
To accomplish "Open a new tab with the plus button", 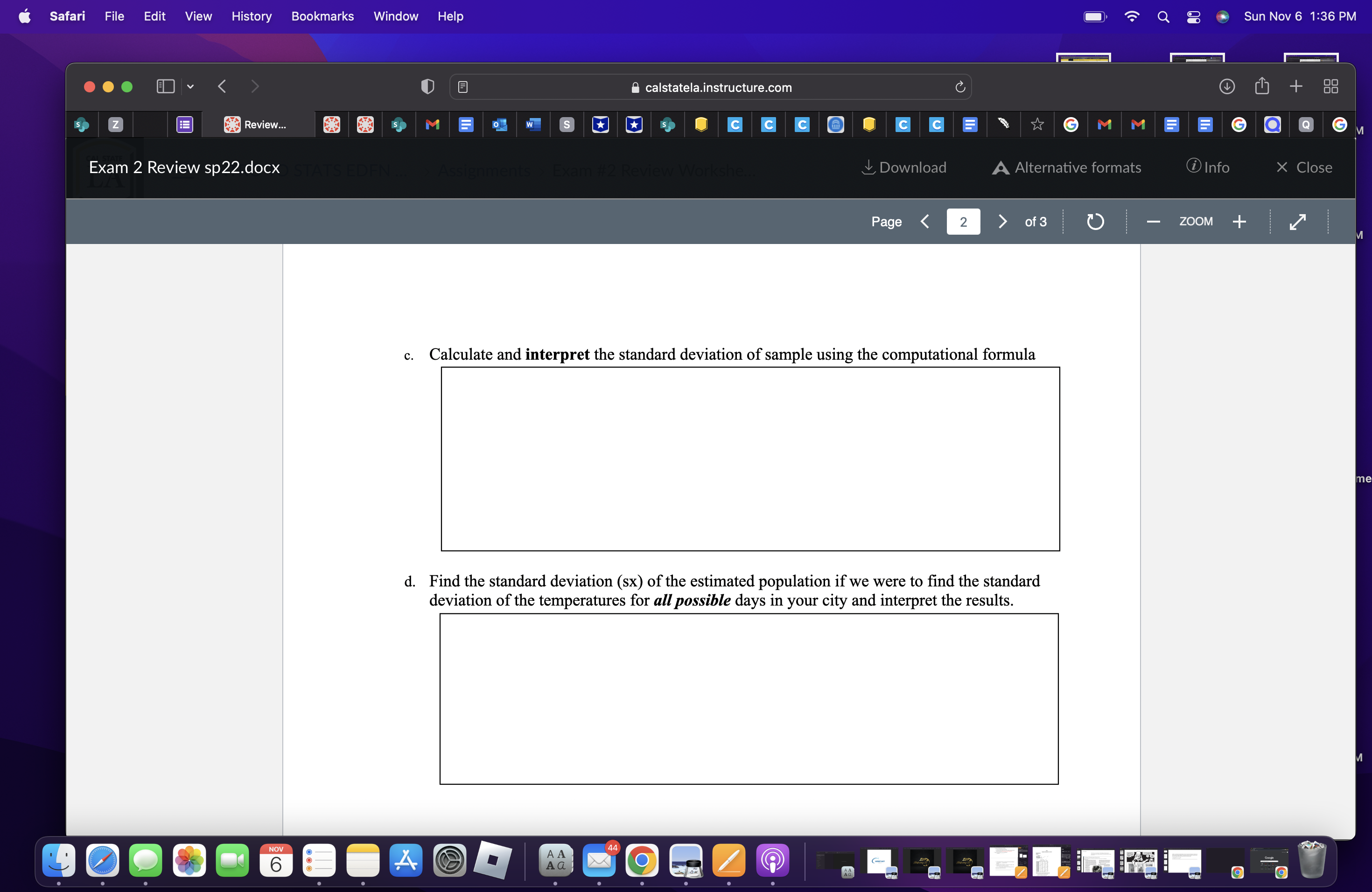I will pos(1295,86).
